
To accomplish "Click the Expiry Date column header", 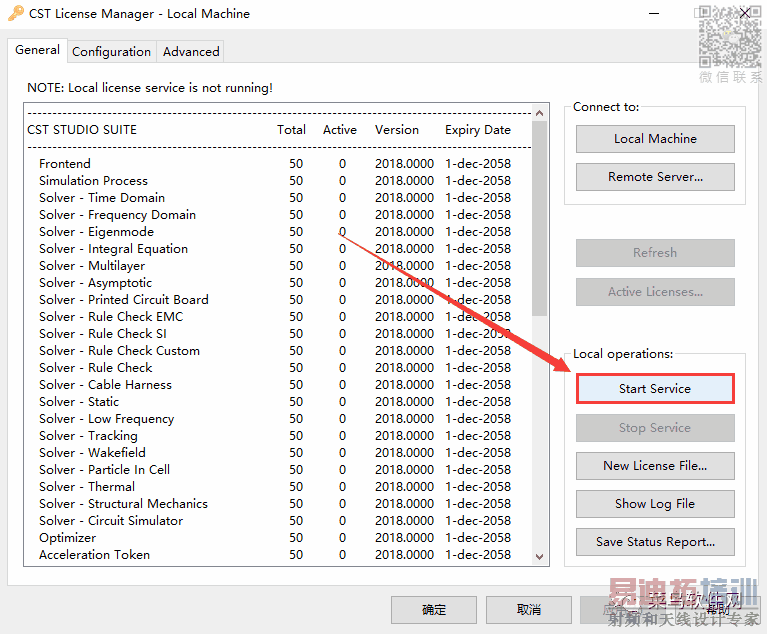I will coord(478,130).
